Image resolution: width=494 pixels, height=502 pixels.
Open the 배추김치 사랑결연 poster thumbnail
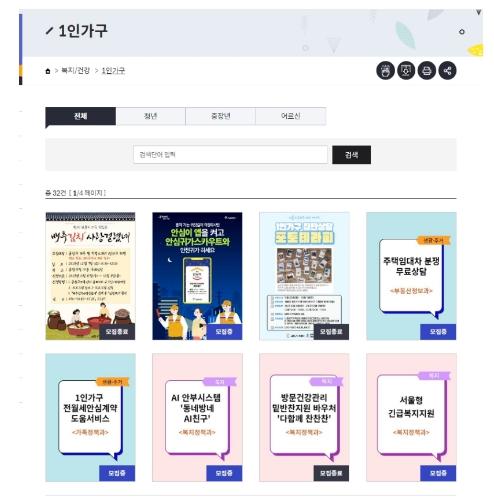90,276
